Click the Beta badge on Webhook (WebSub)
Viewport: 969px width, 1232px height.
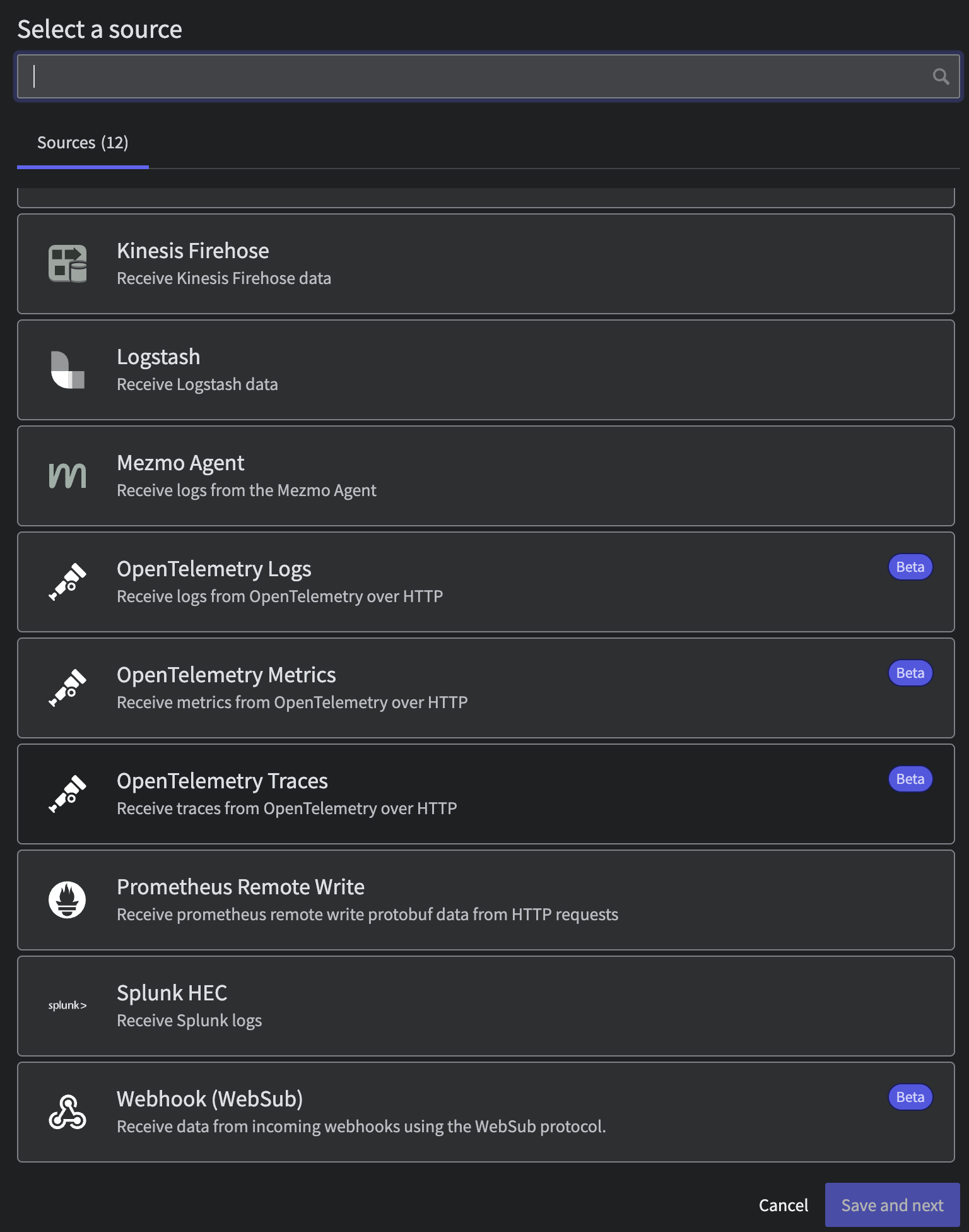click(910, 1097)
